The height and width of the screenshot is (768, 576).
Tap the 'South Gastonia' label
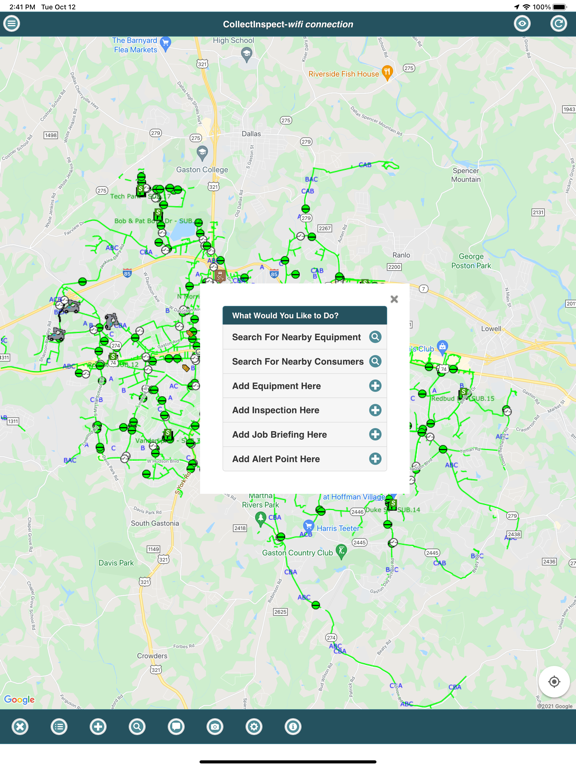pos(155,523)
